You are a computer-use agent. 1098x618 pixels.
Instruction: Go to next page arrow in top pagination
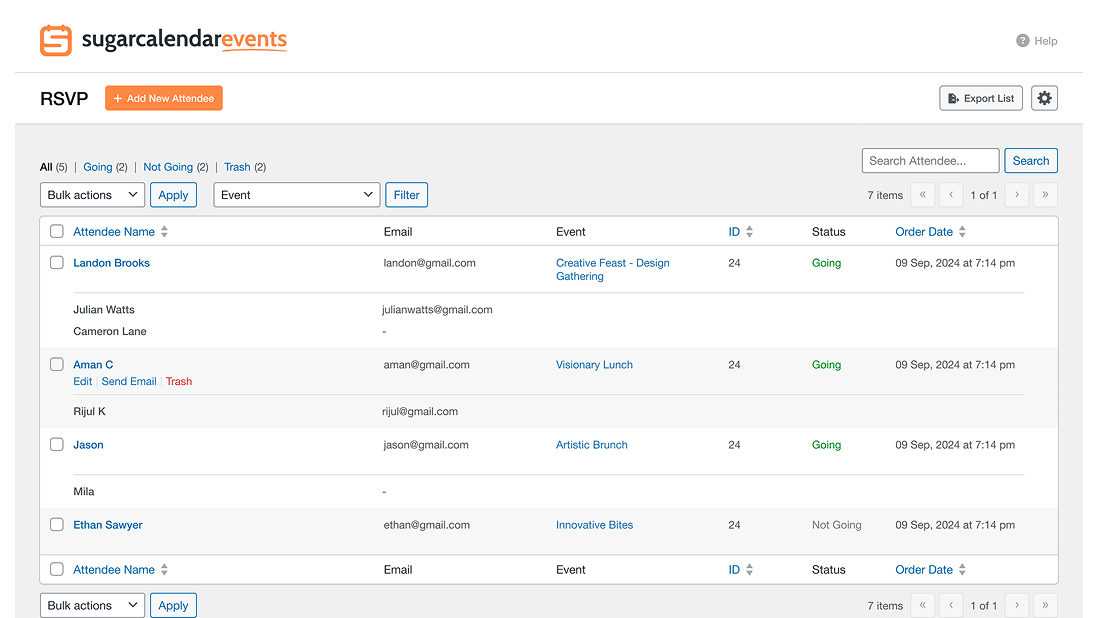pyautogui.click(x=1017, y=195)
